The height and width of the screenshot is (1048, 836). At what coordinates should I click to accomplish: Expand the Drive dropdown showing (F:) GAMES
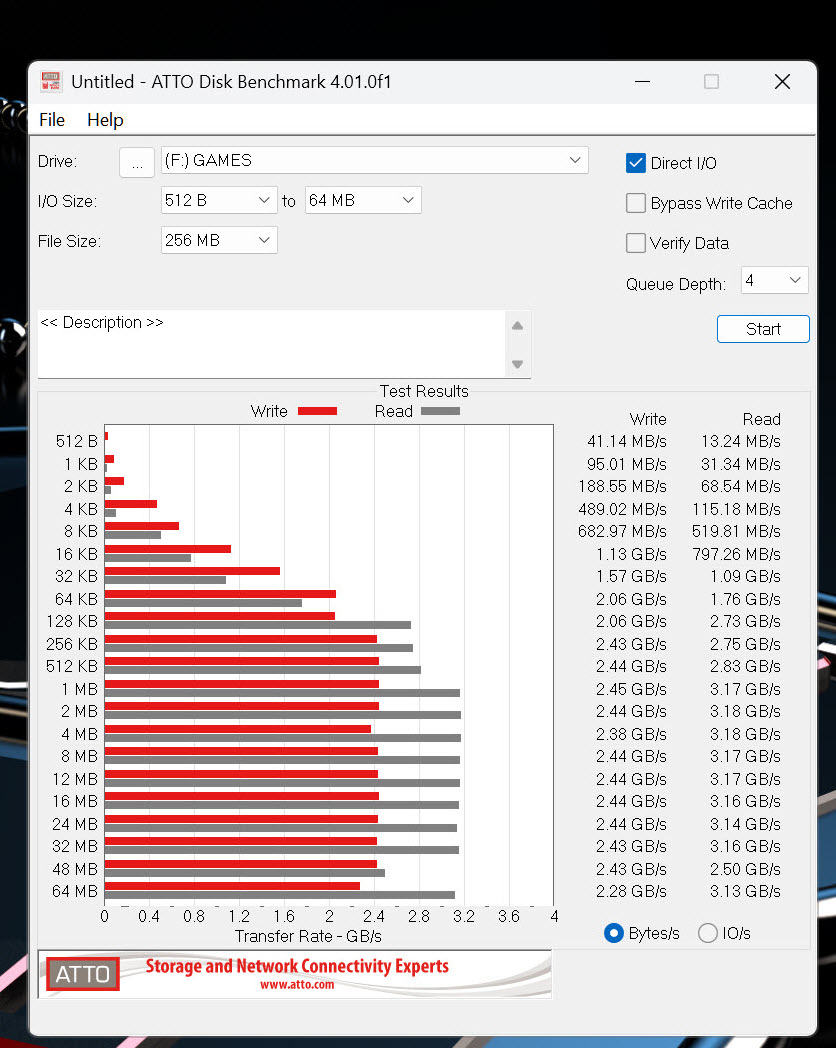[375, 160]
